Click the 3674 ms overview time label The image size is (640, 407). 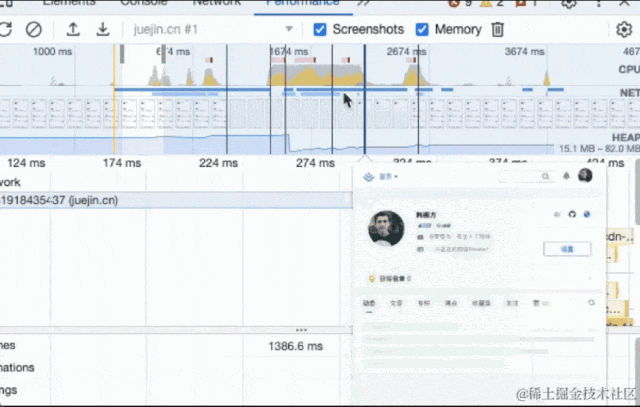(x=524, y=51)
